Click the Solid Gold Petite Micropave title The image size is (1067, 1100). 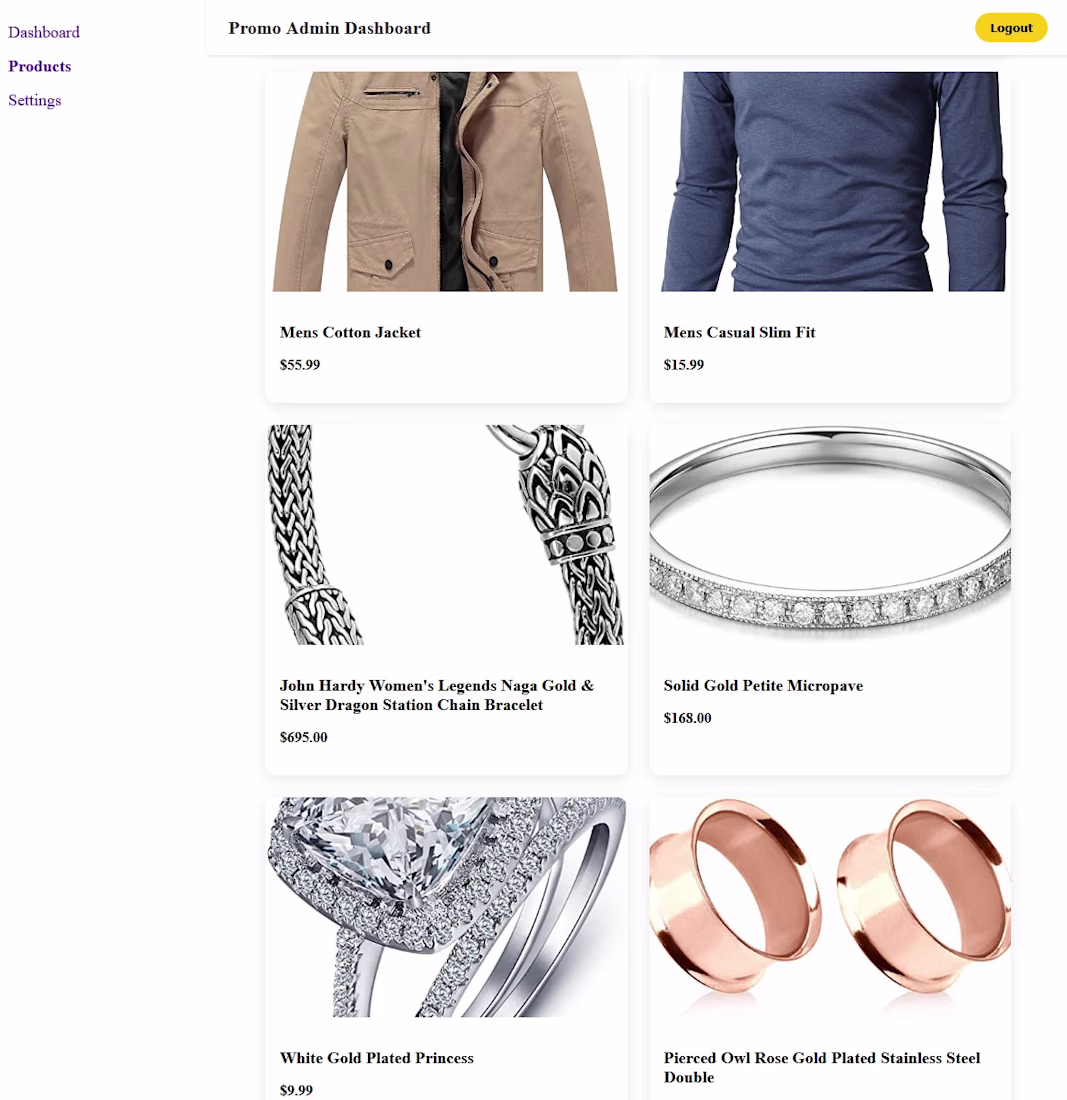tap(763, 685)
